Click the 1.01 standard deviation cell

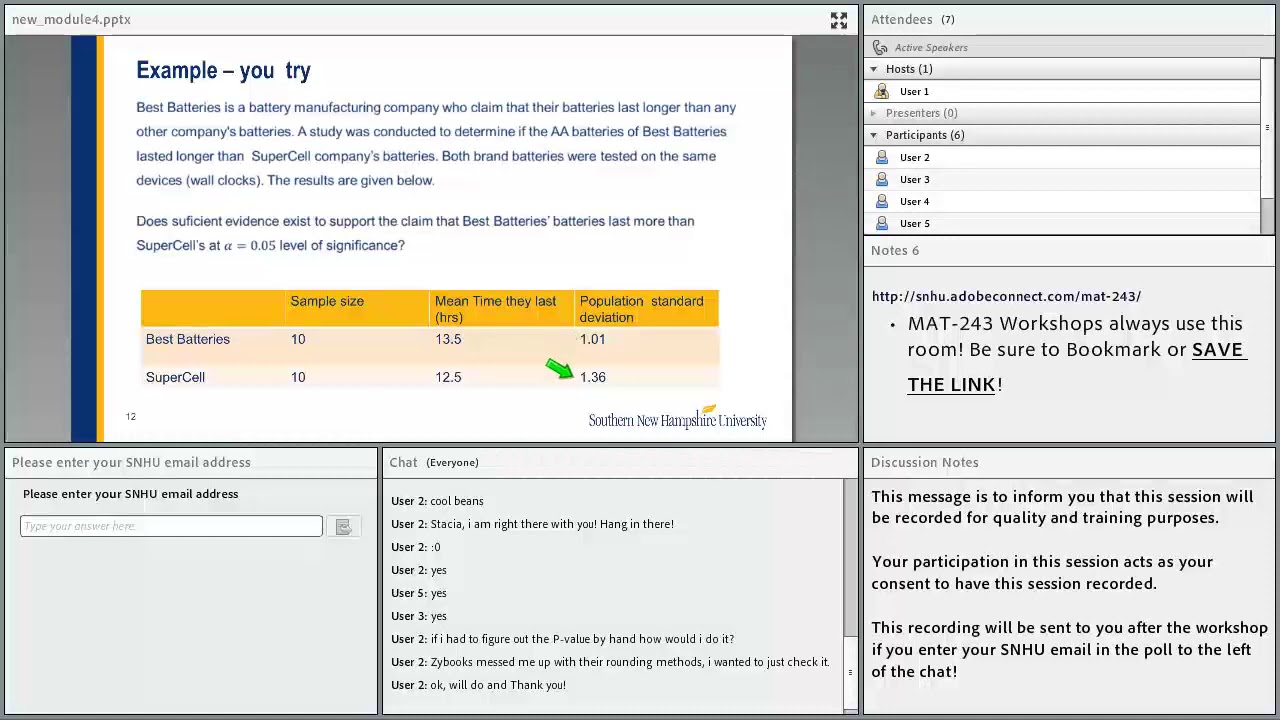pos(593,339)
